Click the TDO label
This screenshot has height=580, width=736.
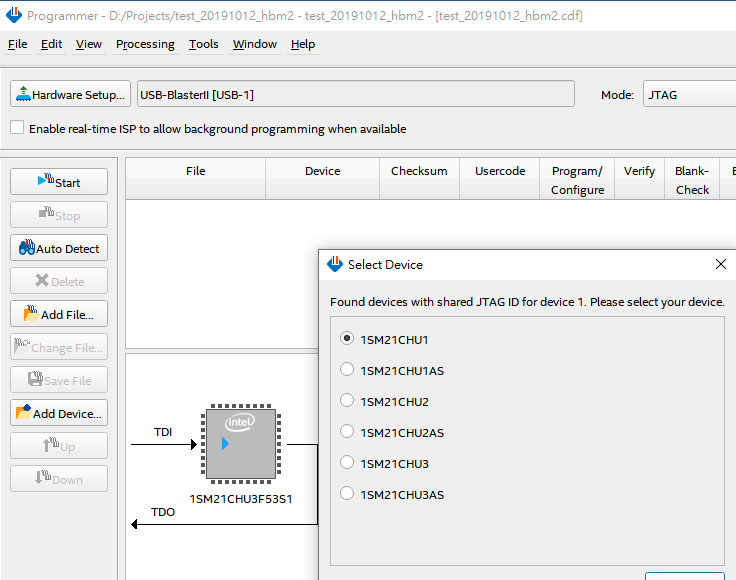(x=163, y=512)
